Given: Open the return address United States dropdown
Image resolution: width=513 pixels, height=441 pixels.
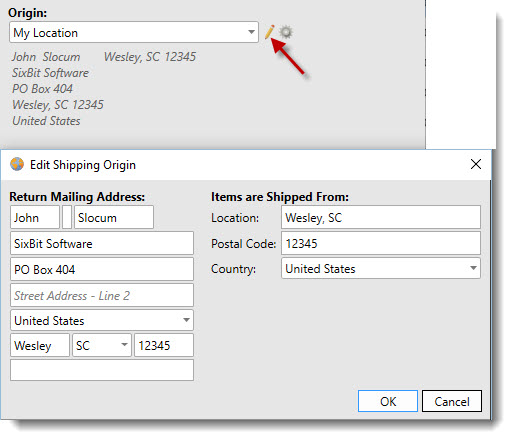Looking at the screenshot, I should 102,320.
